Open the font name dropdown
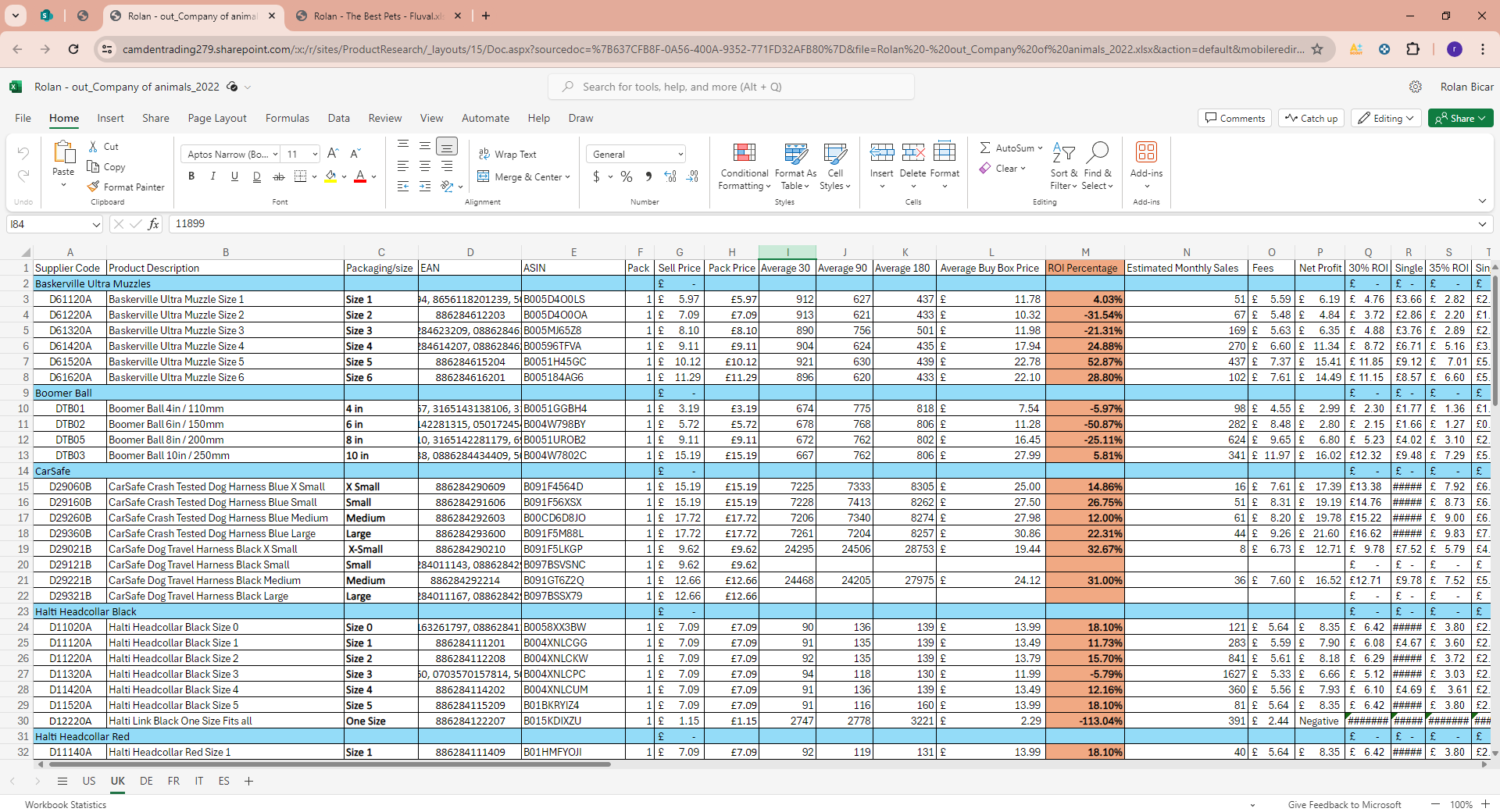This screenshot has width=1500, height=812. click(275, 155)
